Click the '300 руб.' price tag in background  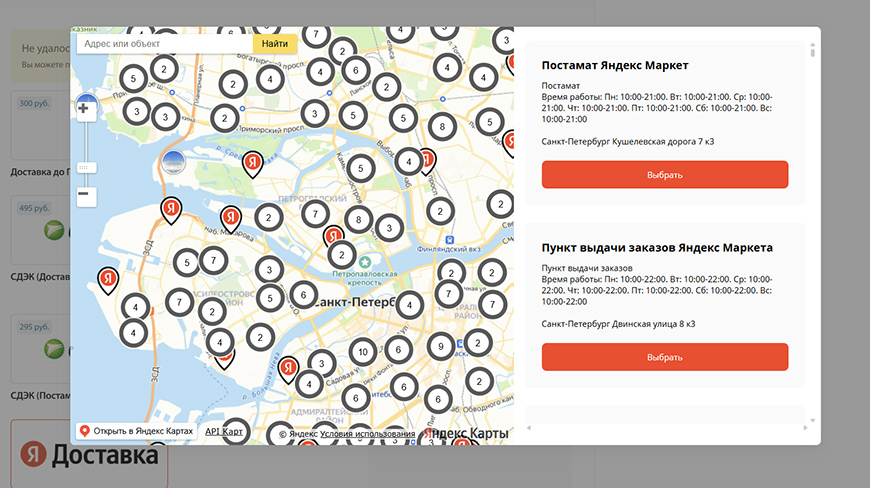[34, 103]
